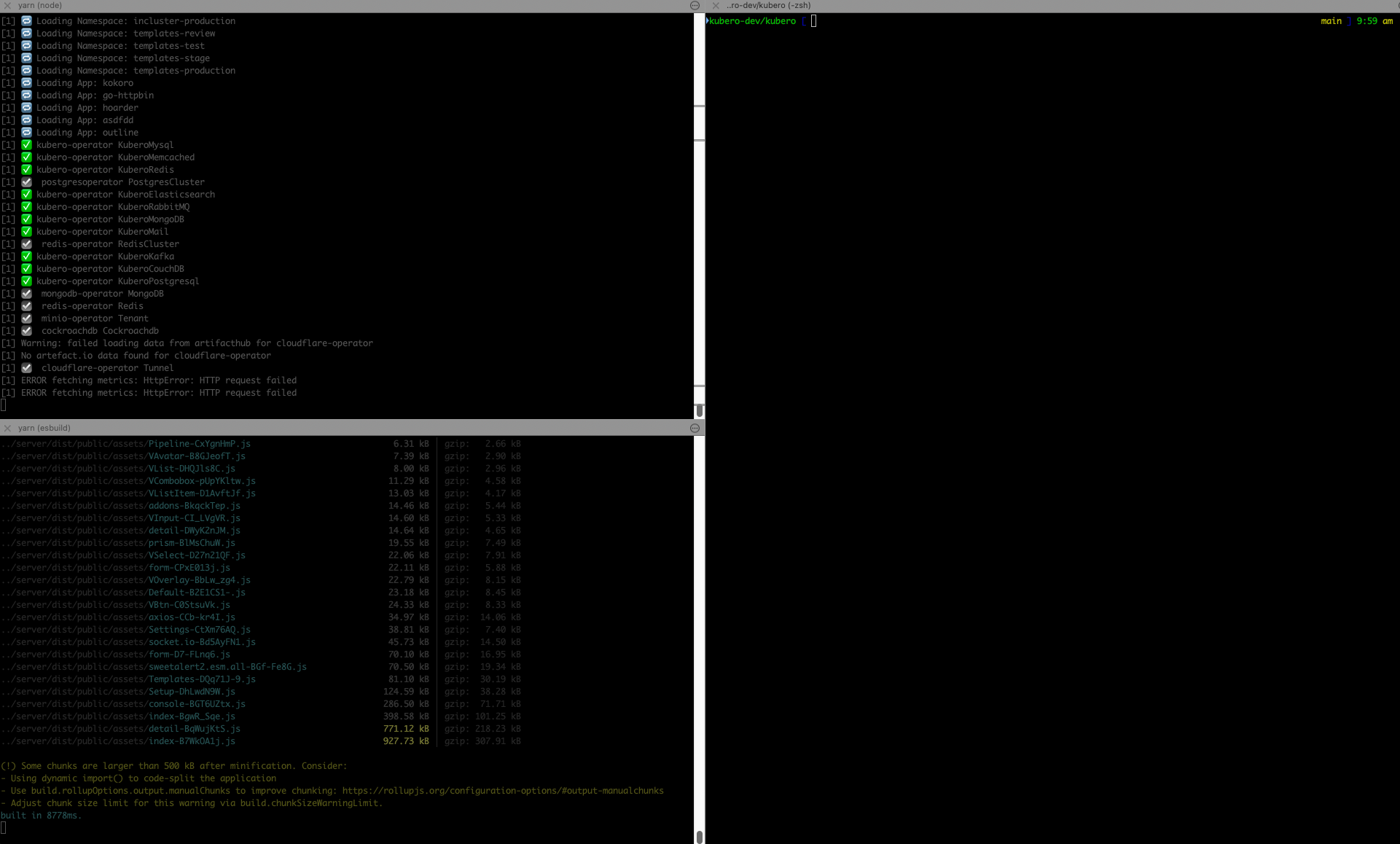Click the PostgresCluster gray checkmark icon

(x=27, y=182)
